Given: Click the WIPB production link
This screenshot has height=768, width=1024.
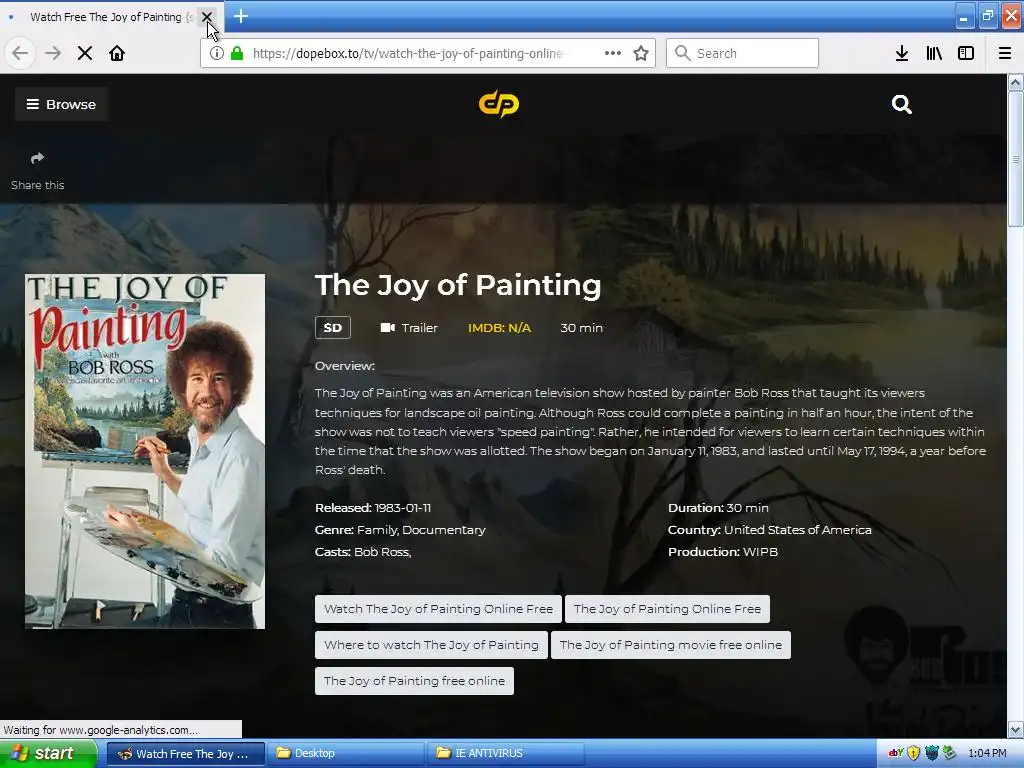Looking at the screenshot, I should (x=760, y=552).
